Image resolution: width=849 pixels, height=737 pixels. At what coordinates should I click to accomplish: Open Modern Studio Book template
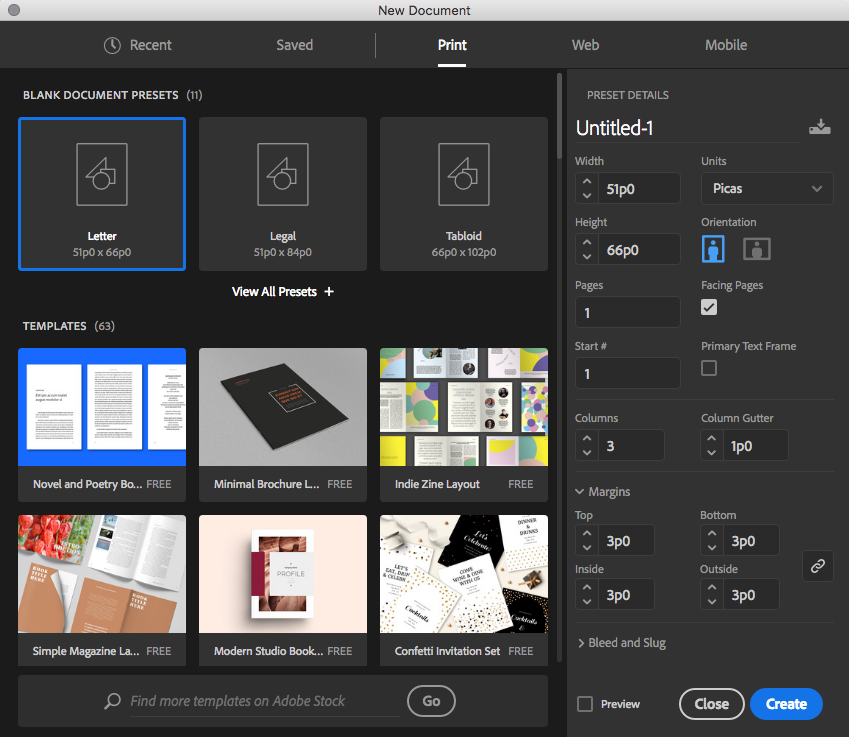[283, 590]
